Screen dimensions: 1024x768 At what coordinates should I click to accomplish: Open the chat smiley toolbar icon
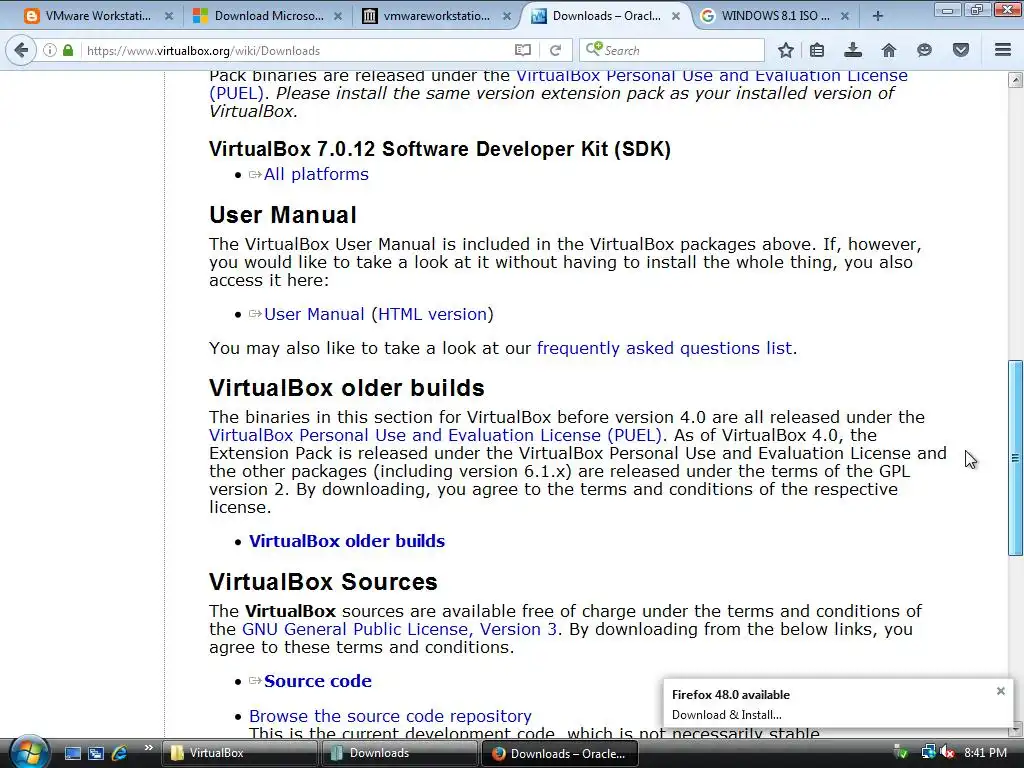click(924, 50)
